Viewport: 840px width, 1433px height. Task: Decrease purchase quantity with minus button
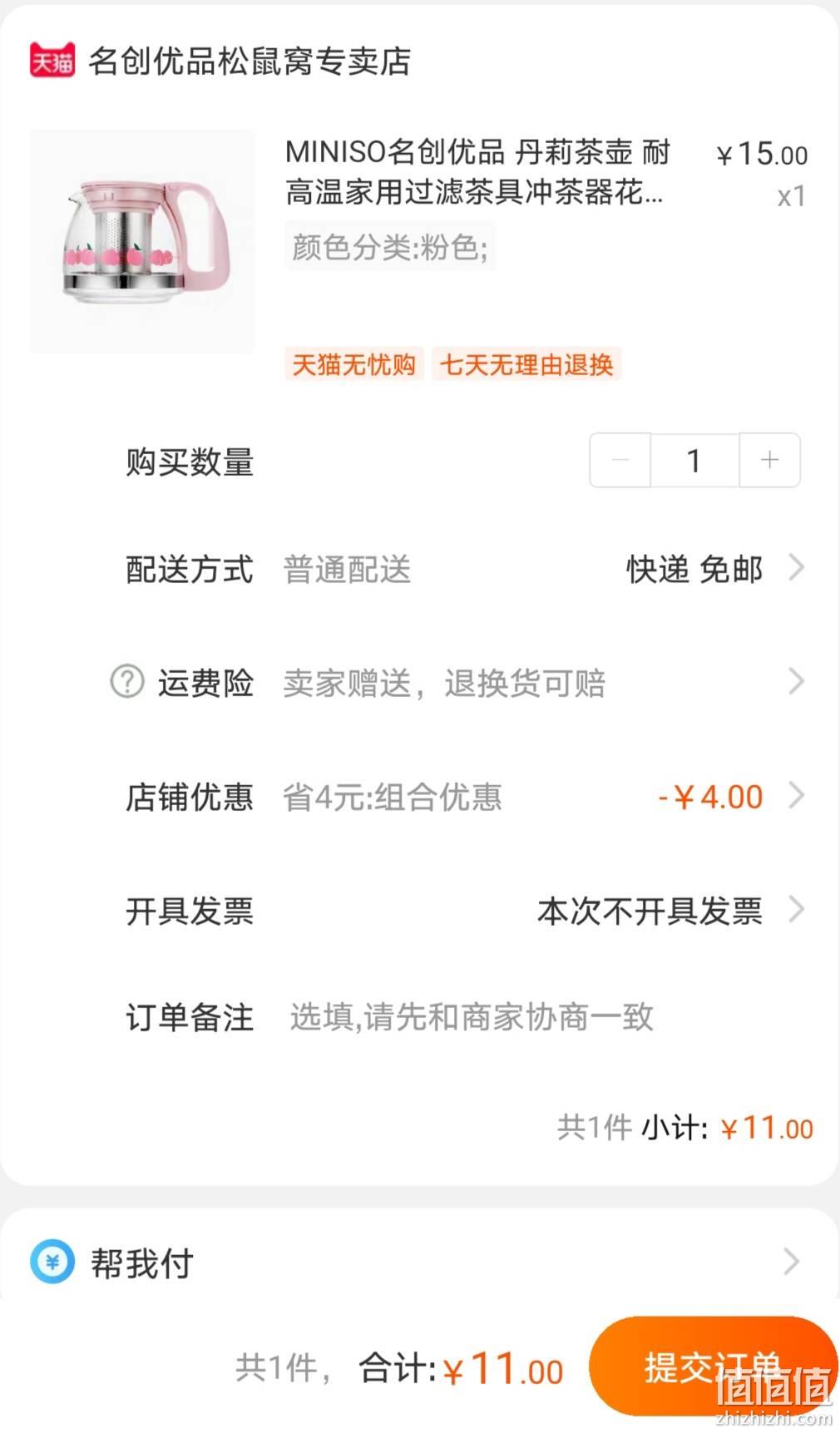pos(620,460)
